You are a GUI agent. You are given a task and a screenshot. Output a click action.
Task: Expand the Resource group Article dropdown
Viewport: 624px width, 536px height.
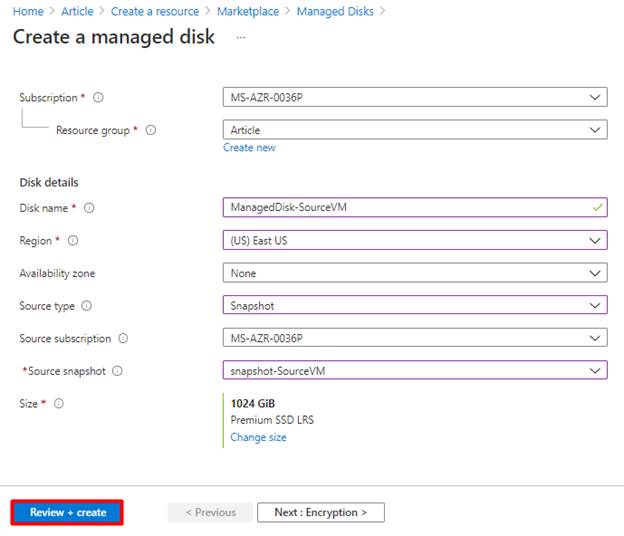pyautogui.click(x=415, y=130)
